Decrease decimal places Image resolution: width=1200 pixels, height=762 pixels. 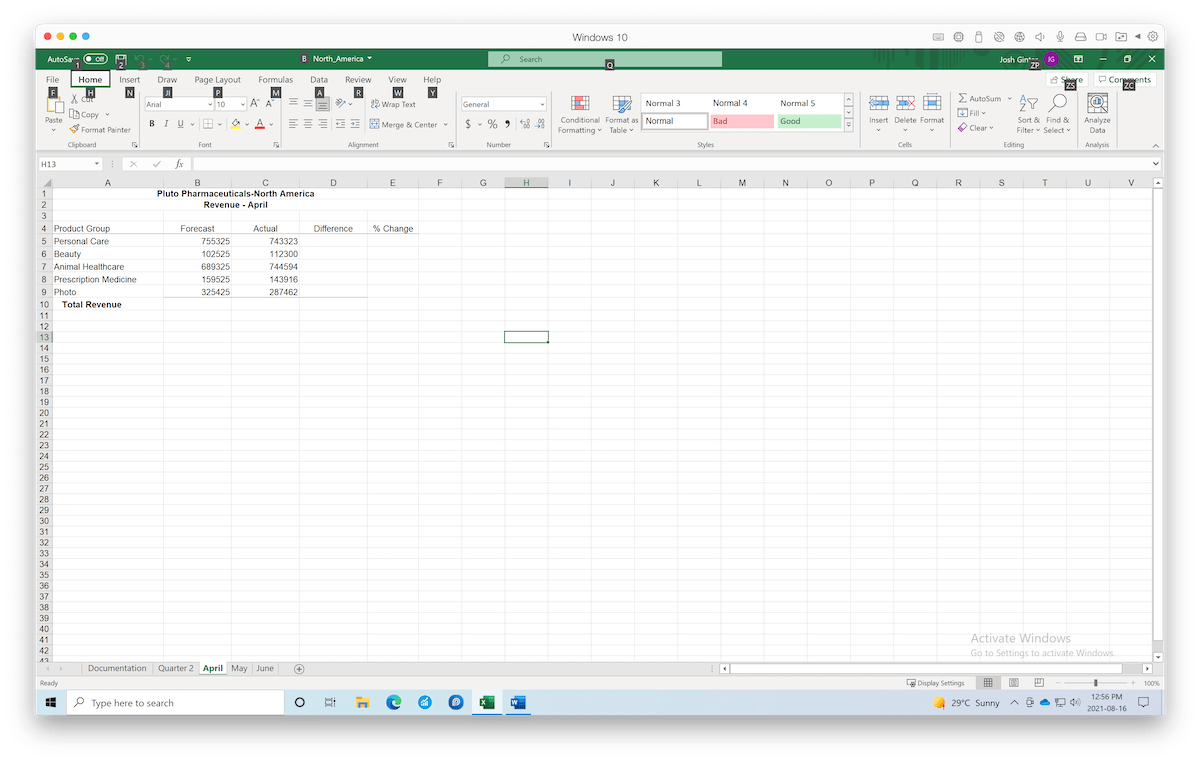[541, 124]
